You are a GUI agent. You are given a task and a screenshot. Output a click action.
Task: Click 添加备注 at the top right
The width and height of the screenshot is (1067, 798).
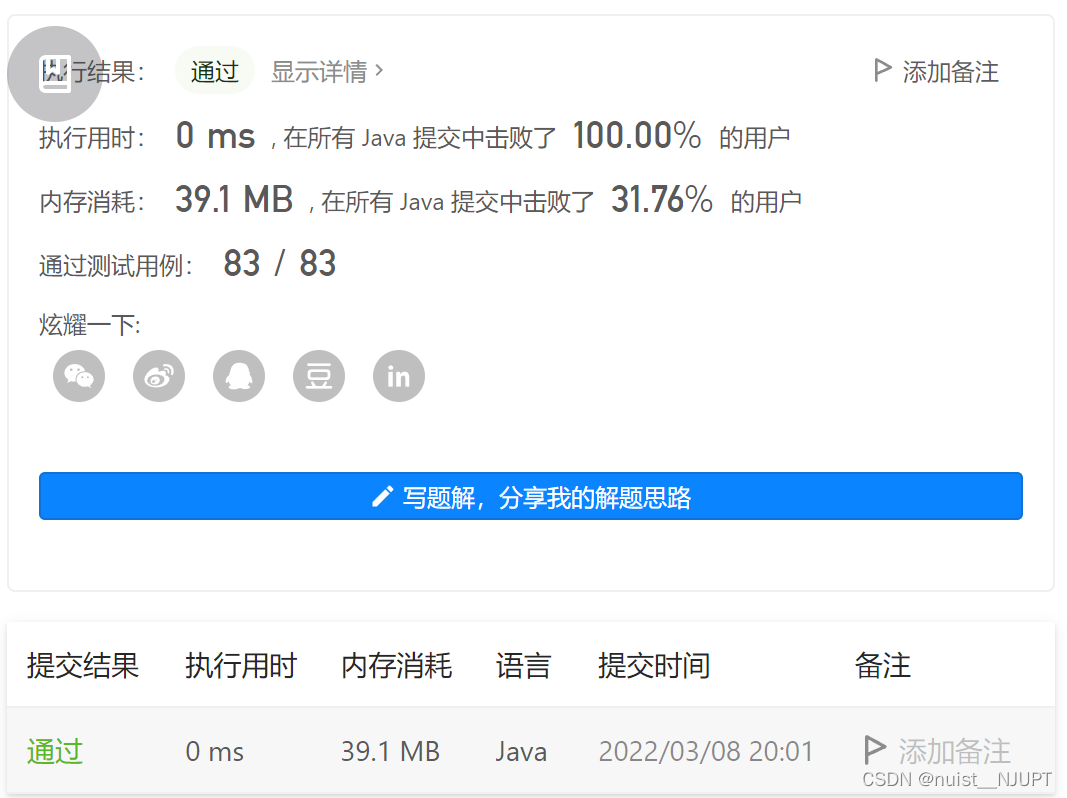point(949,71)
